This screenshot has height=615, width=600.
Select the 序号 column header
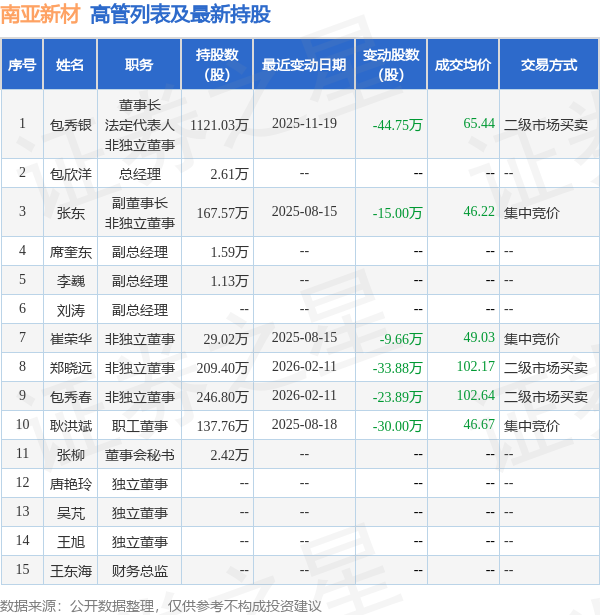22,65
